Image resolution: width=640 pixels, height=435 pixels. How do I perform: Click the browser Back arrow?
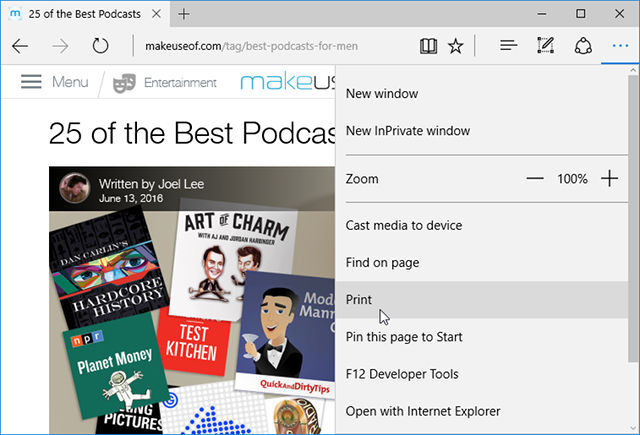tap(20, 46)
